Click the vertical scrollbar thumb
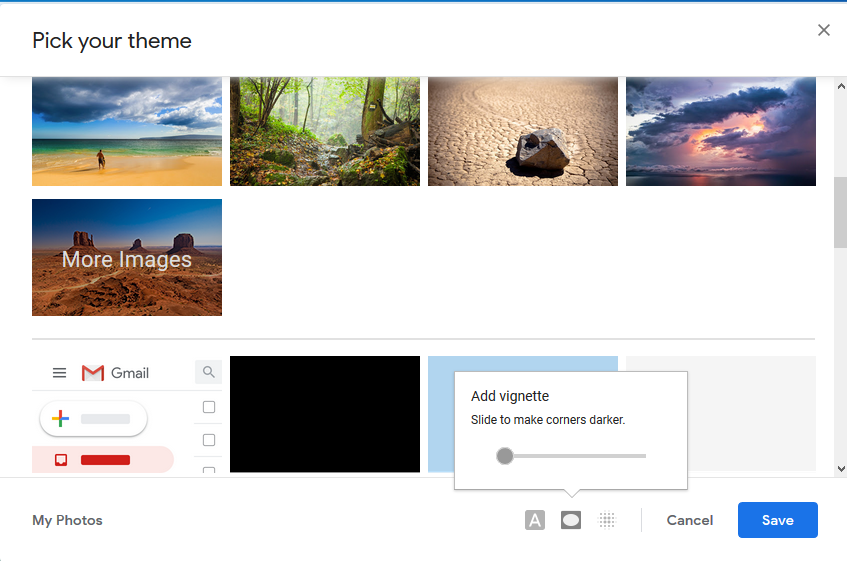847x561 pixels. tap(841, 212)
